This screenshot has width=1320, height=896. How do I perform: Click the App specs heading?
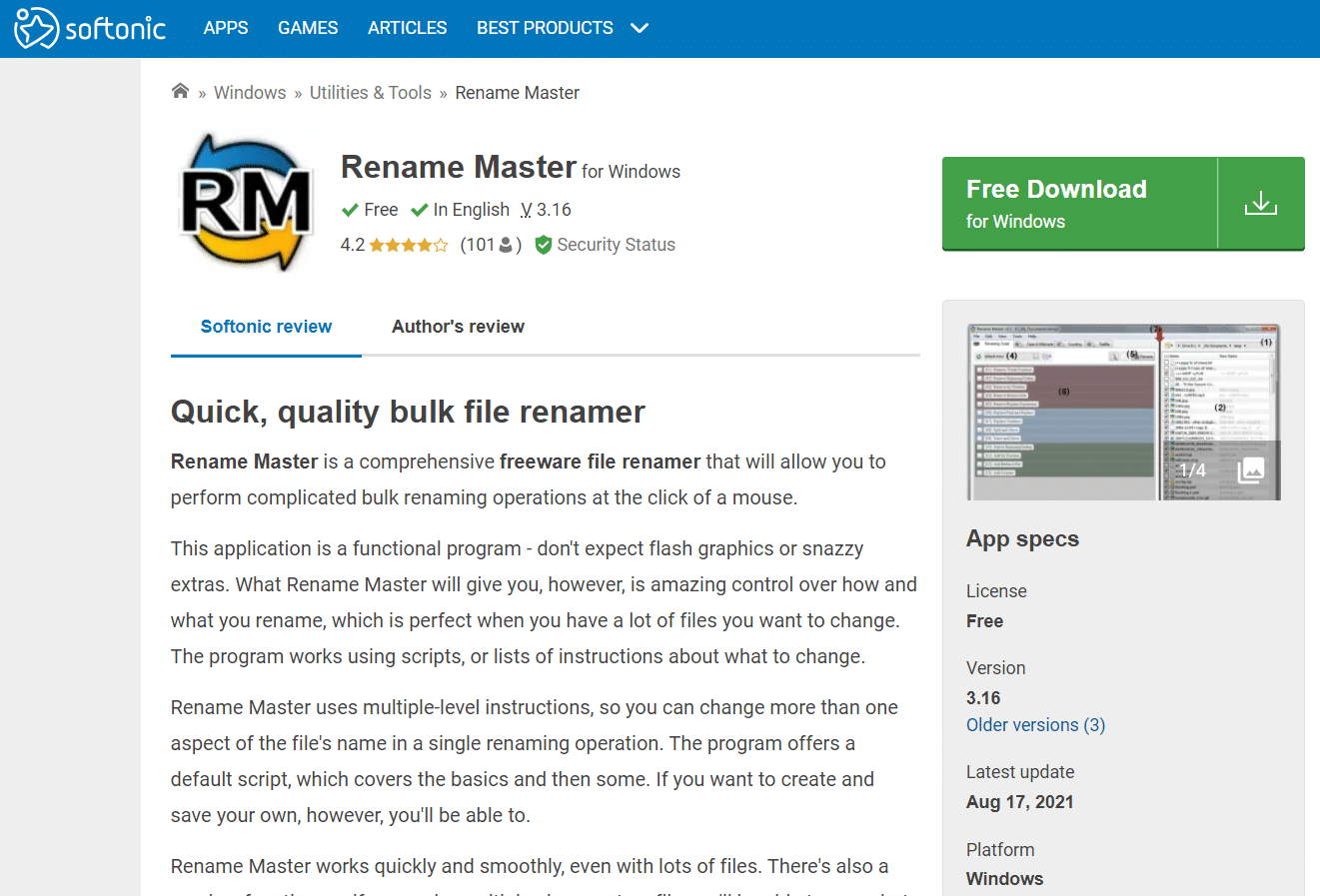(x=1022, y=539)
